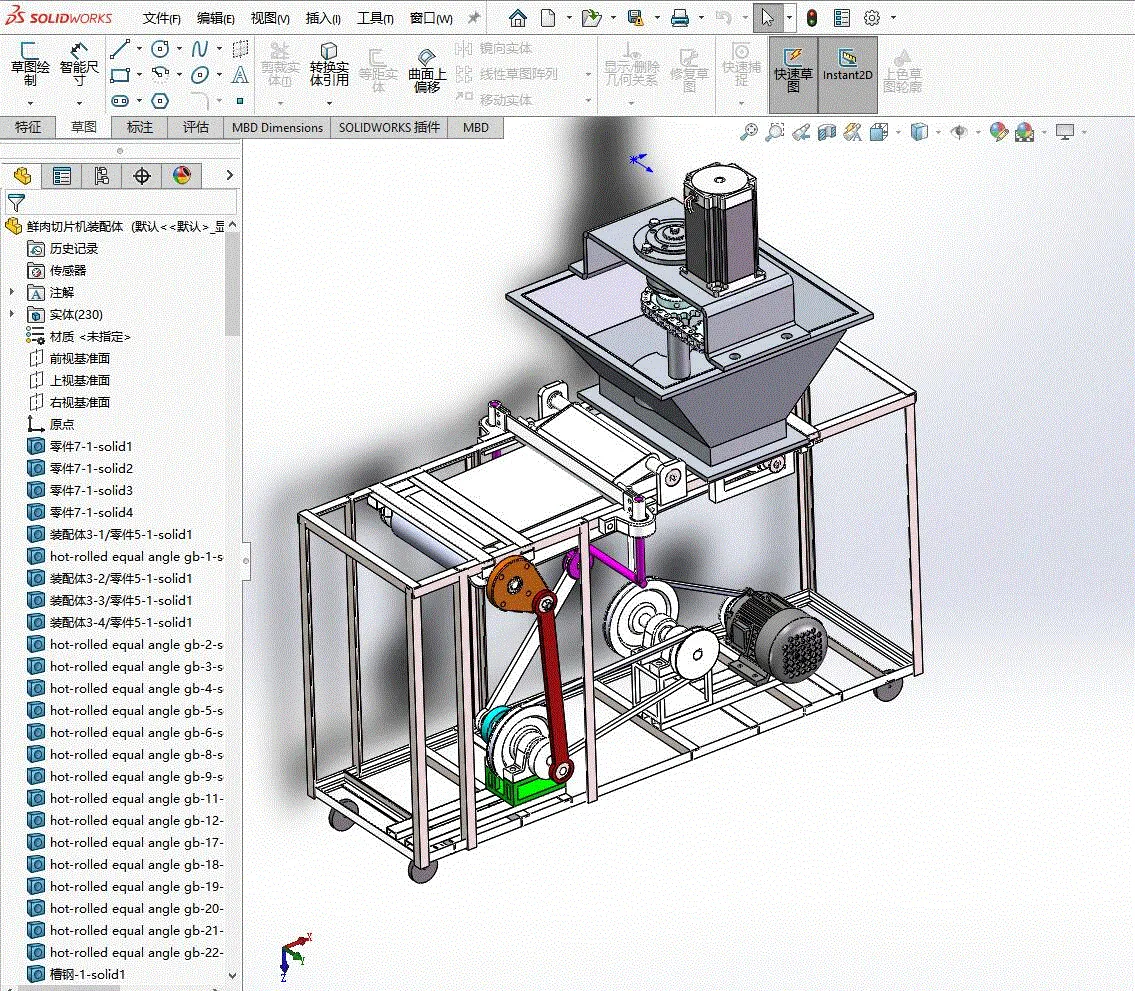This screenshot has height=991, width=1135.
Task: Select the Polygon sketch tool
Action: [160, 101]
